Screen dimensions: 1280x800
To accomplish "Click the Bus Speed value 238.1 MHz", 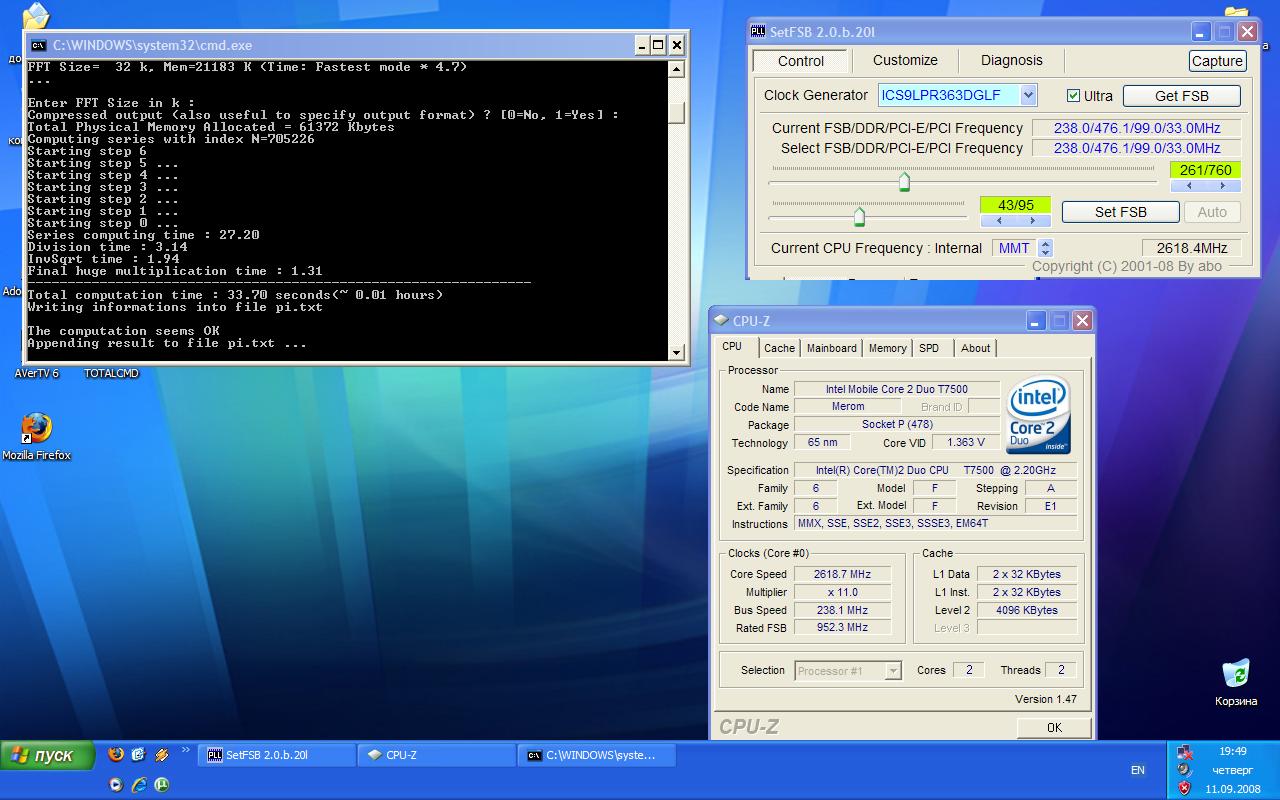I will pyautogui.click(x=843, y=610).
